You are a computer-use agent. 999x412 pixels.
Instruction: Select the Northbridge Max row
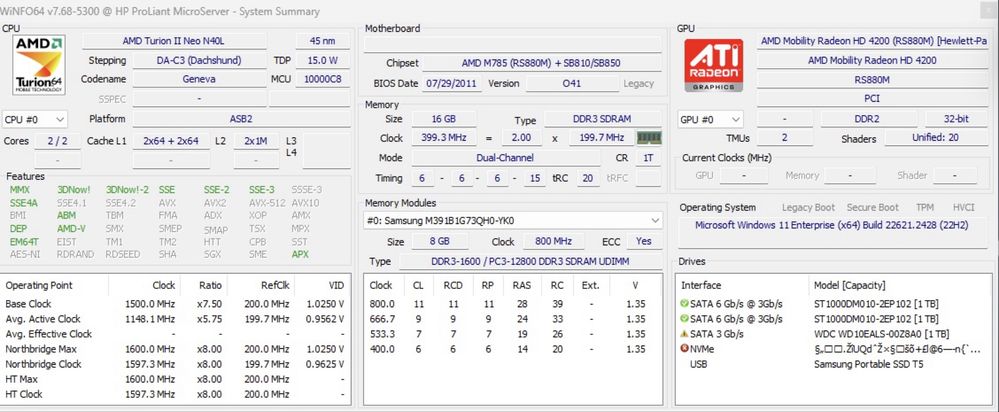(x=176, y=349)
